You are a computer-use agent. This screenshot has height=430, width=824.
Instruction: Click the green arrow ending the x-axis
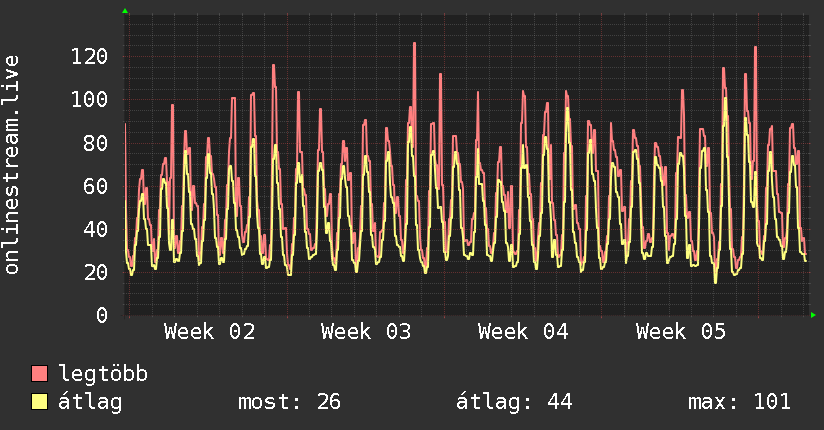813,315
